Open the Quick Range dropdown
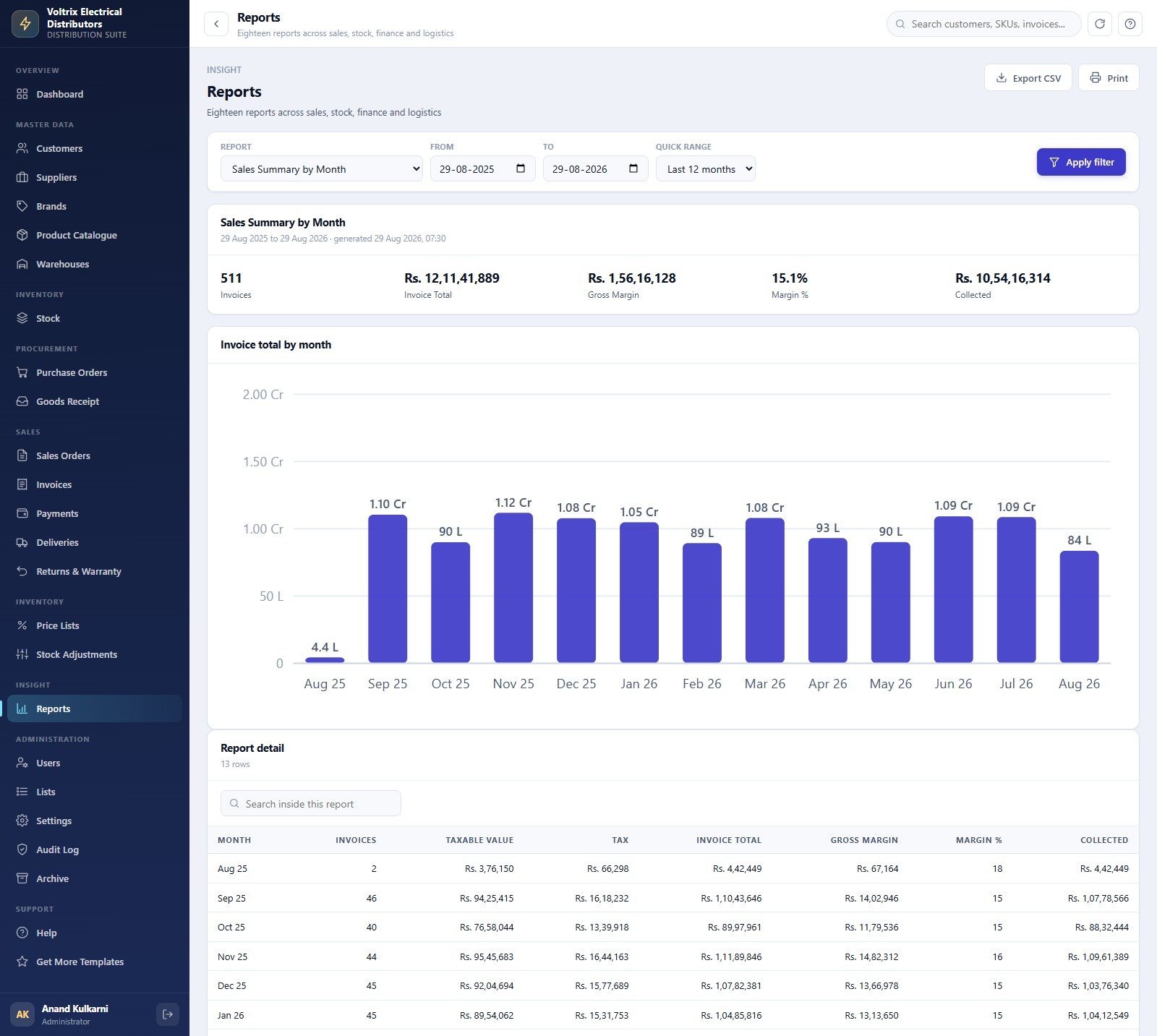The height and width of the screenshot is (1036, 1157). pos(706,169)
